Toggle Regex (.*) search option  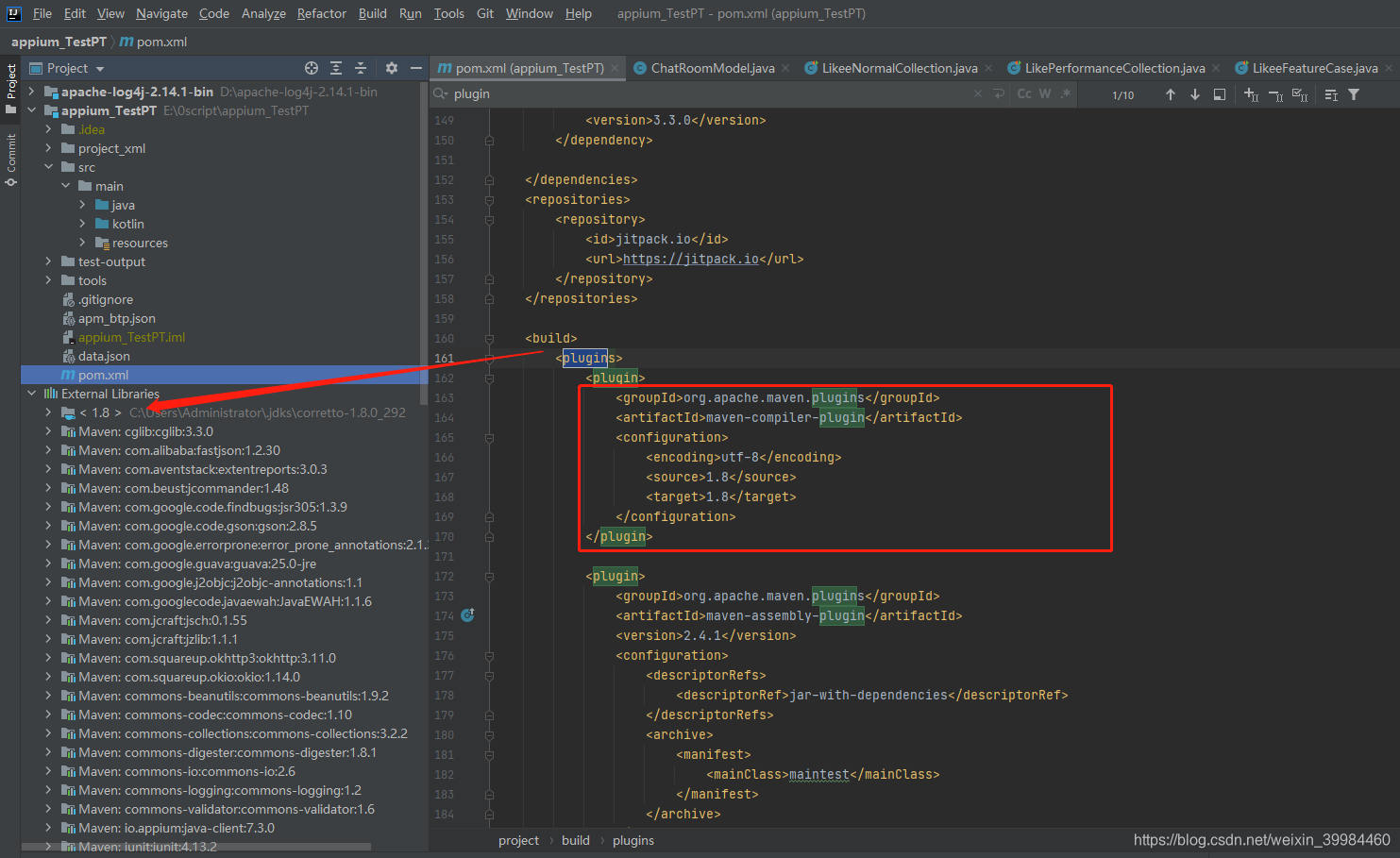click(1066, 93)
